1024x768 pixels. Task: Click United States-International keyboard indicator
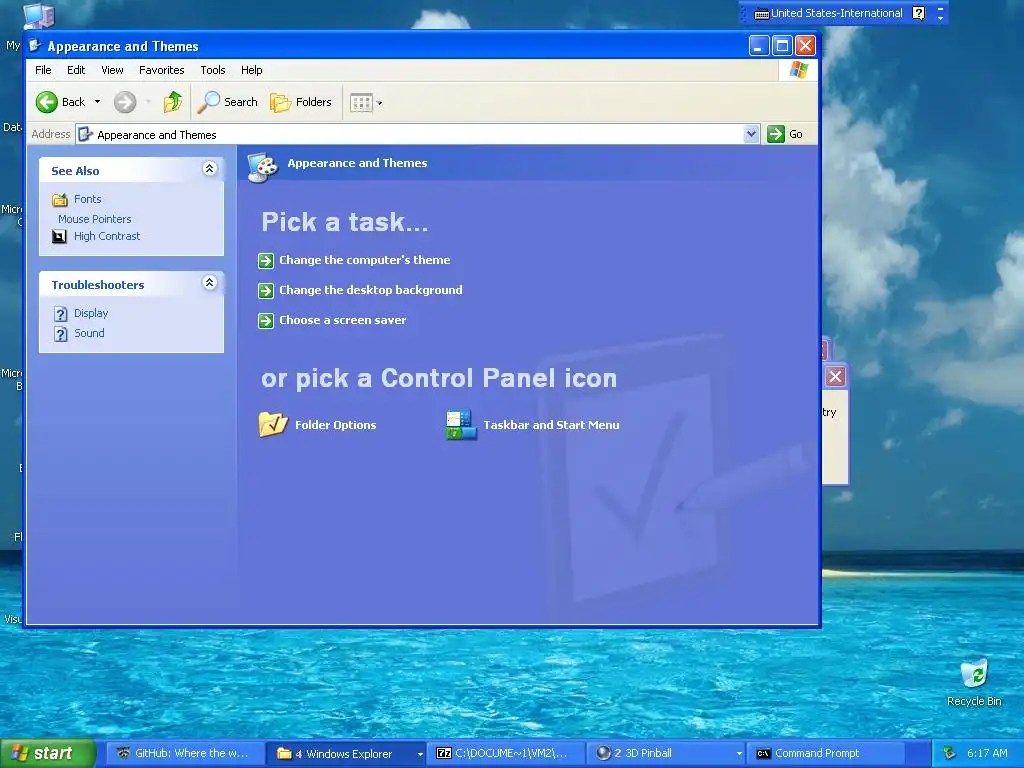[x=829, y=13]
